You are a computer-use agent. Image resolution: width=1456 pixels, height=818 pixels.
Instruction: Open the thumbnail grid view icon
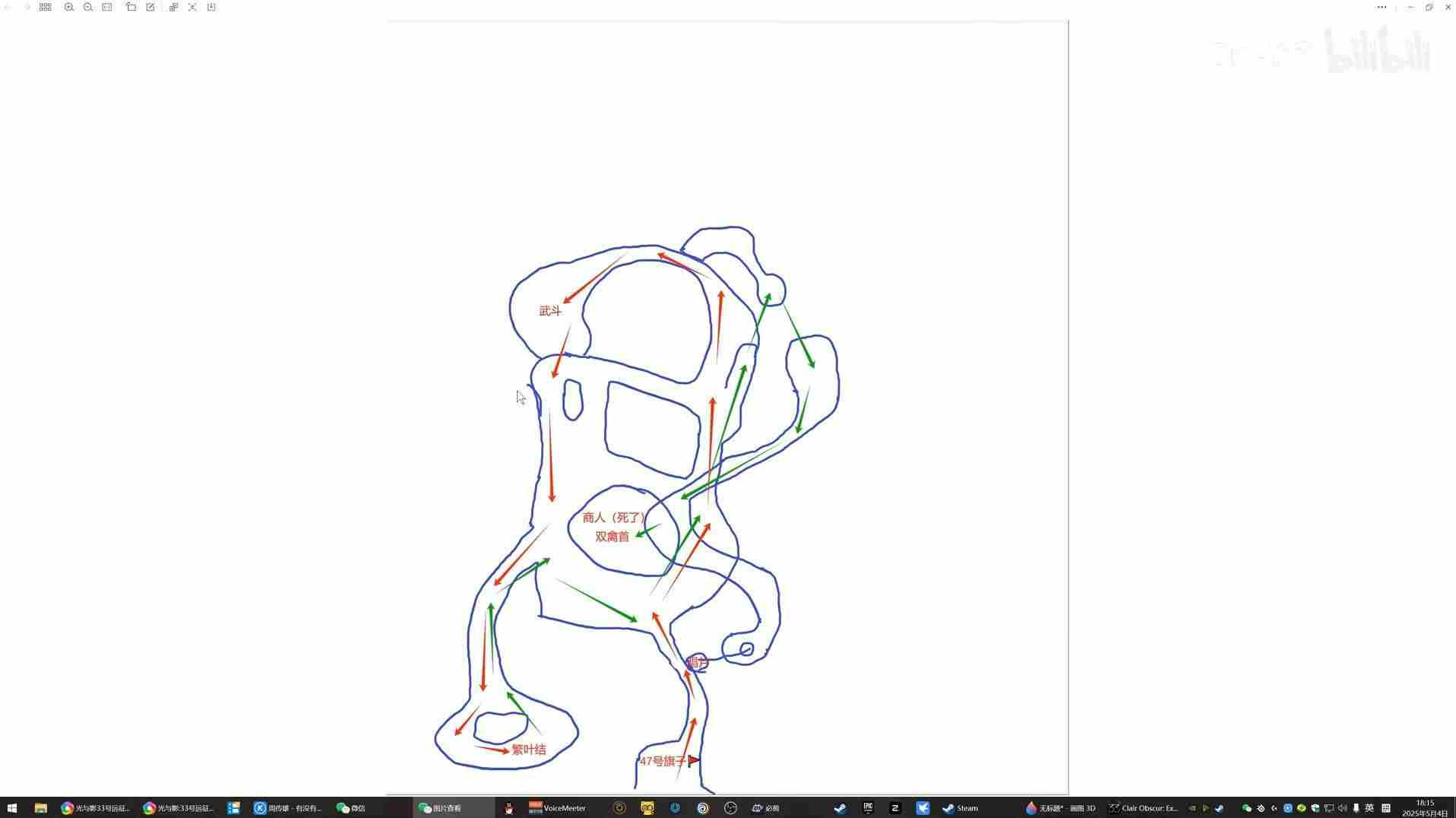pos(46,7)
